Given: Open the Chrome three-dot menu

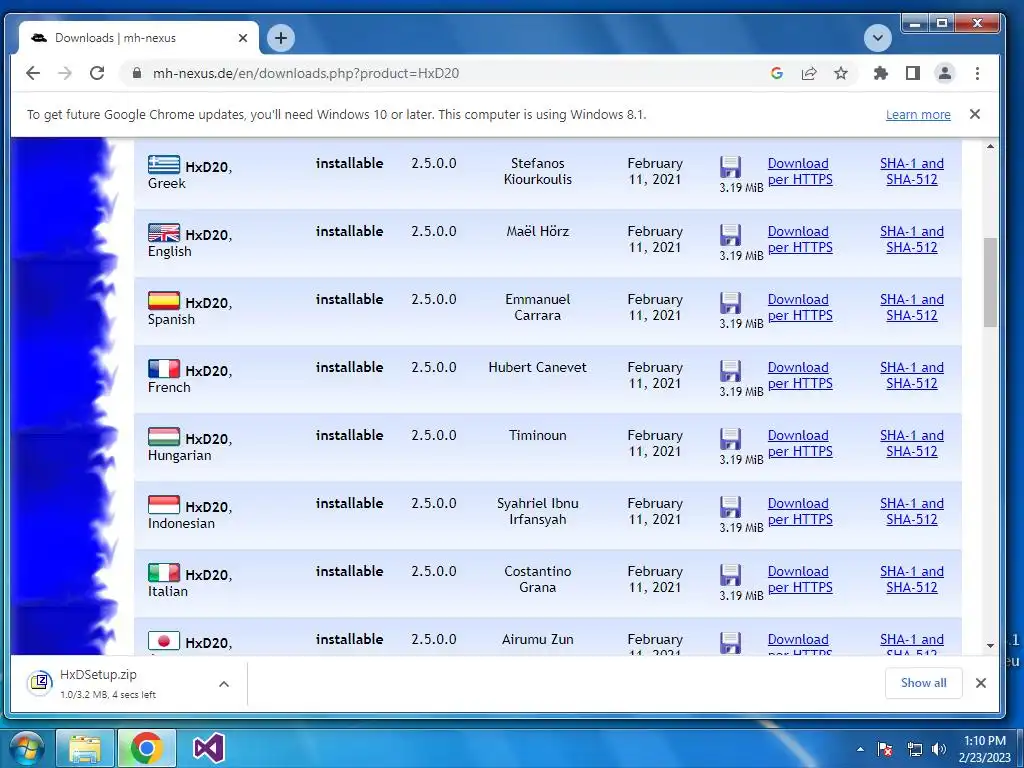Looking at the screenshot, I should 977,73.
